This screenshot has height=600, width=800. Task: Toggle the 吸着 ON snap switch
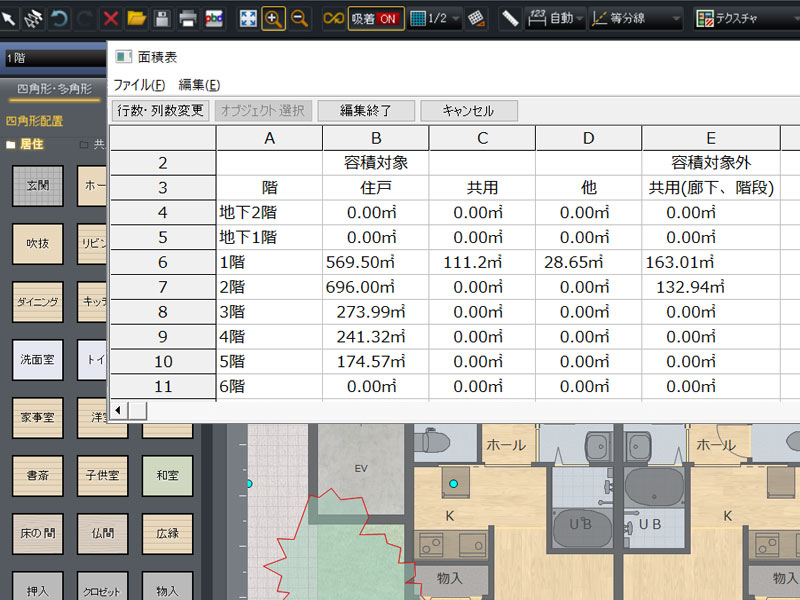click(x=375, y=18)
